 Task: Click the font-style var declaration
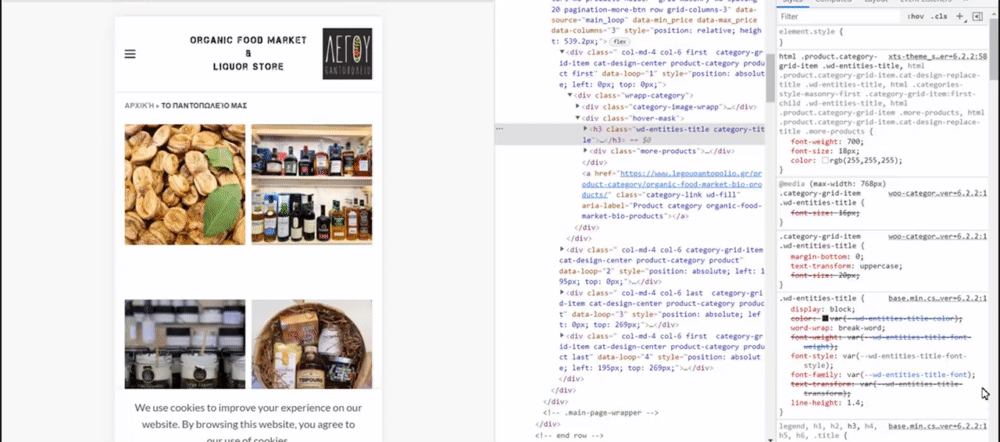coord(879,361)
